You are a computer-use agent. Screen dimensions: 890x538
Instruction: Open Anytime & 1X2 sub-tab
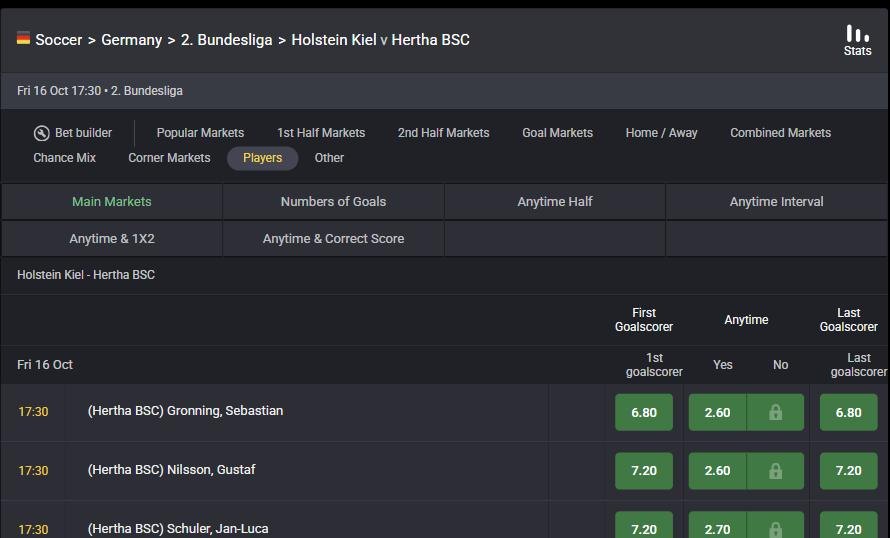(112, 239)
